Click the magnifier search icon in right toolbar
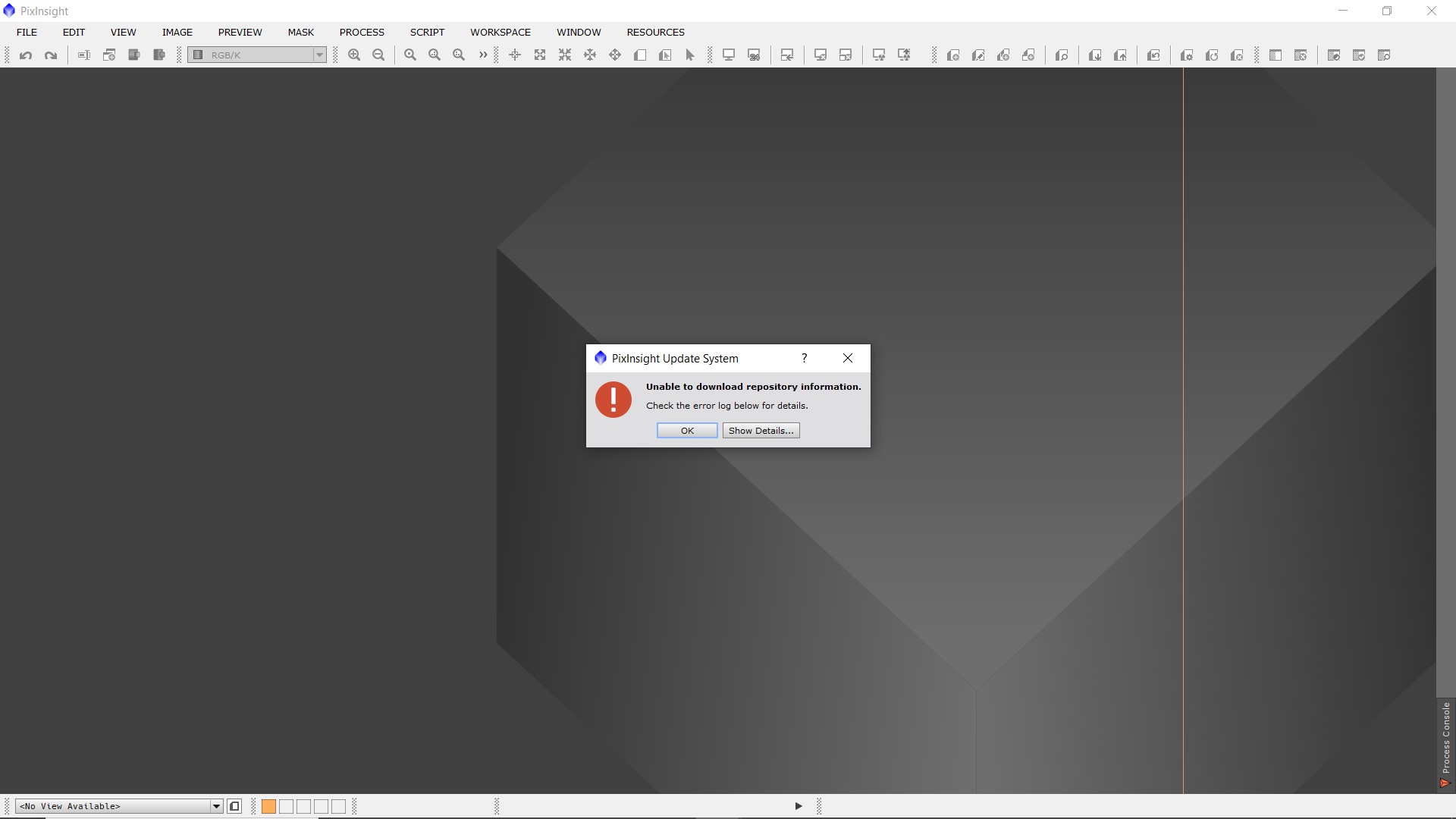The image size is (1456, 819). [1062, 55]
